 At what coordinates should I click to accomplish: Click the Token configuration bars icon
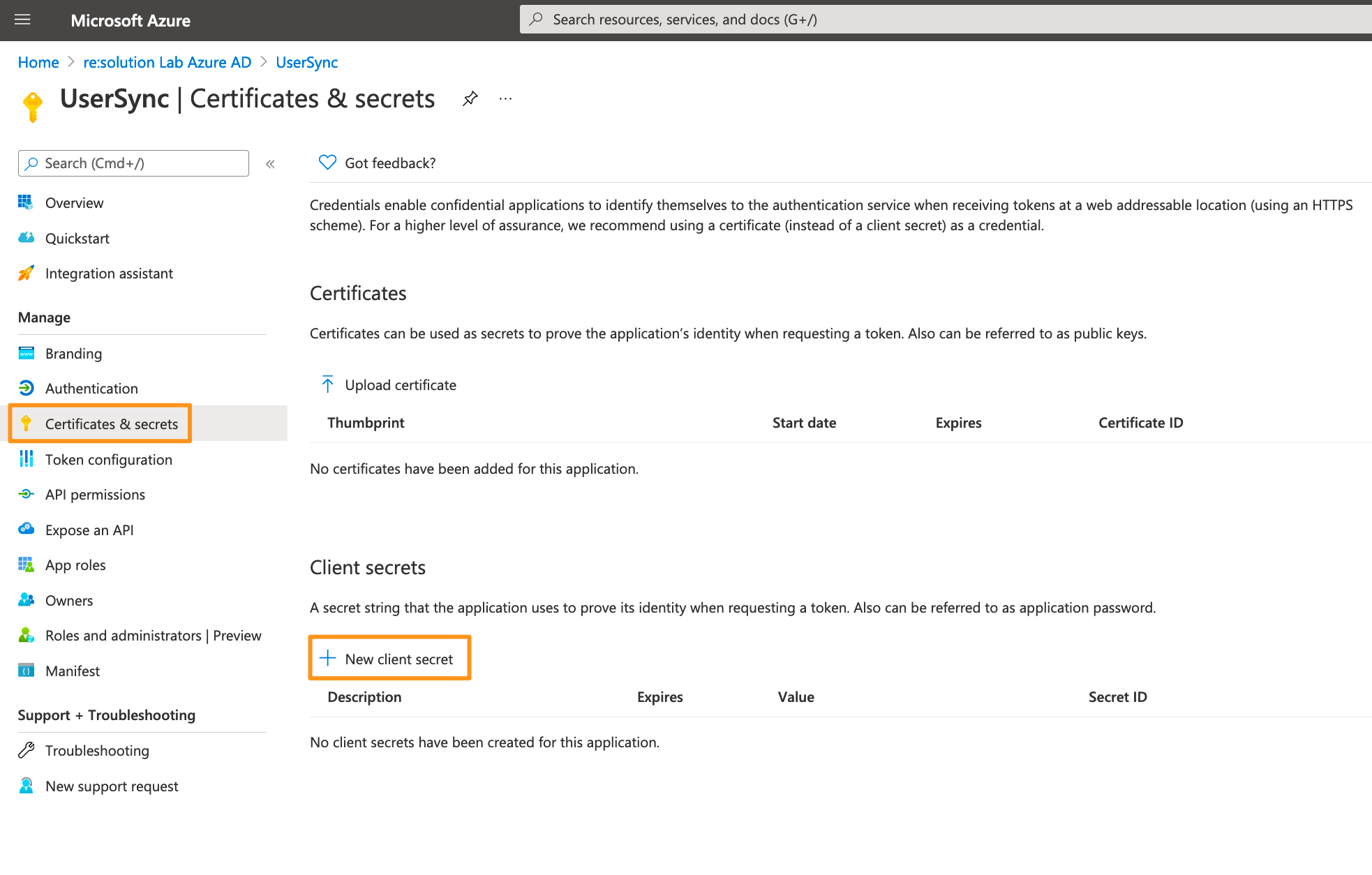pyautogui.click(x=27, y=458)
